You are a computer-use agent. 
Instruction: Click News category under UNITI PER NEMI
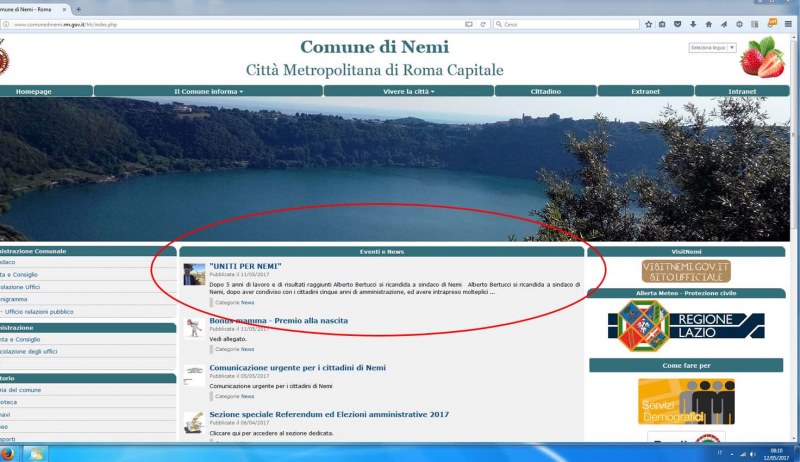pyautogui.click(x=247, y=302)
